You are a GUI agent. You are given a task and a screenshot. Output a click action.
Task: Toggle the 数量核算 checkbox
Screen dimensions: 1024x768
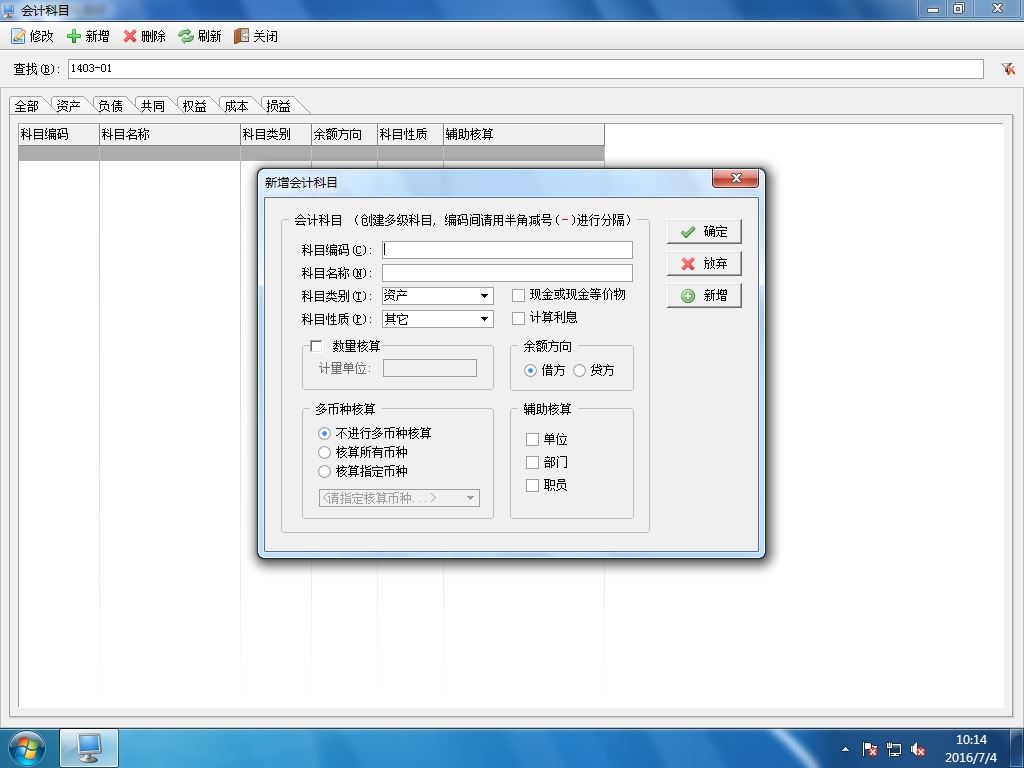(x=317, y=346)
